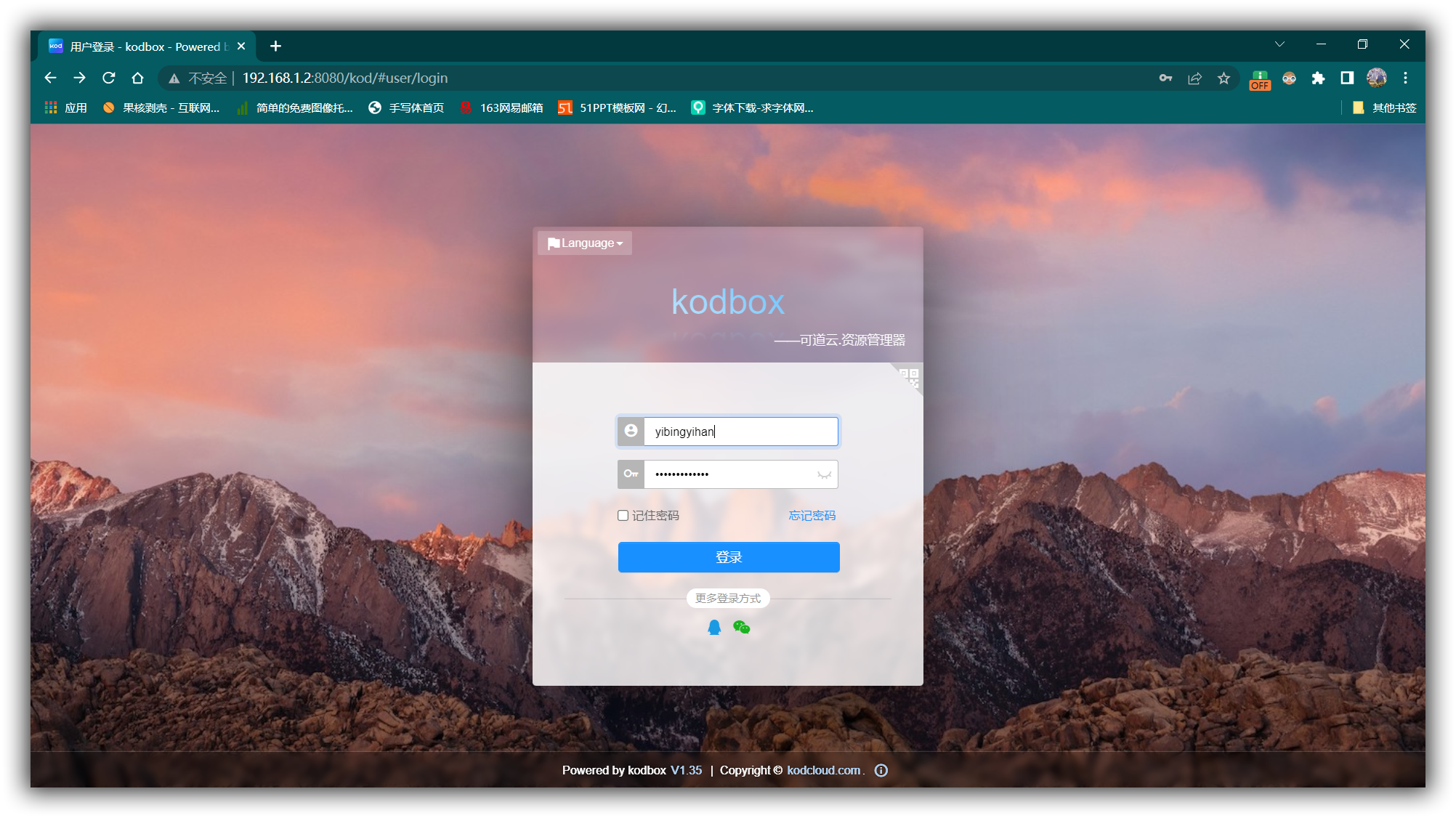Click the browser forward arrow

(x=79, y=78)
